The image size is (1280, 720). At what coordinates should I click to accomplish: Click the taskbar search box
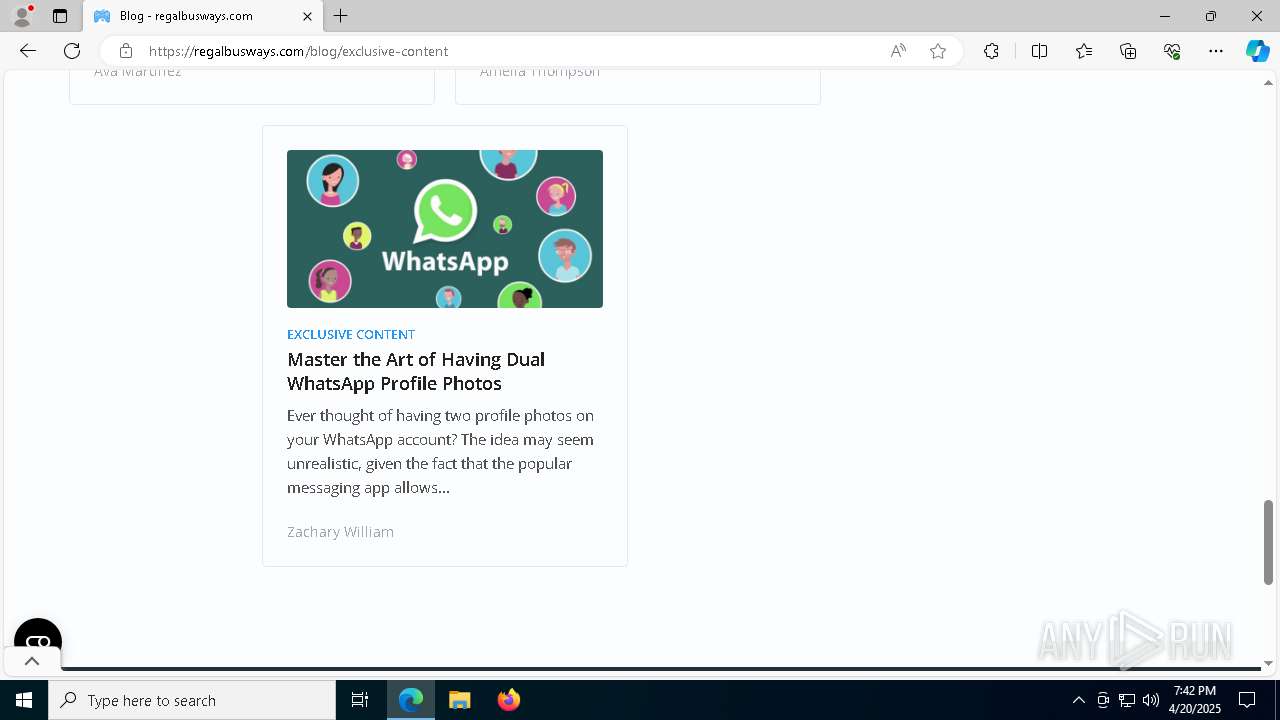click(192, 700)
